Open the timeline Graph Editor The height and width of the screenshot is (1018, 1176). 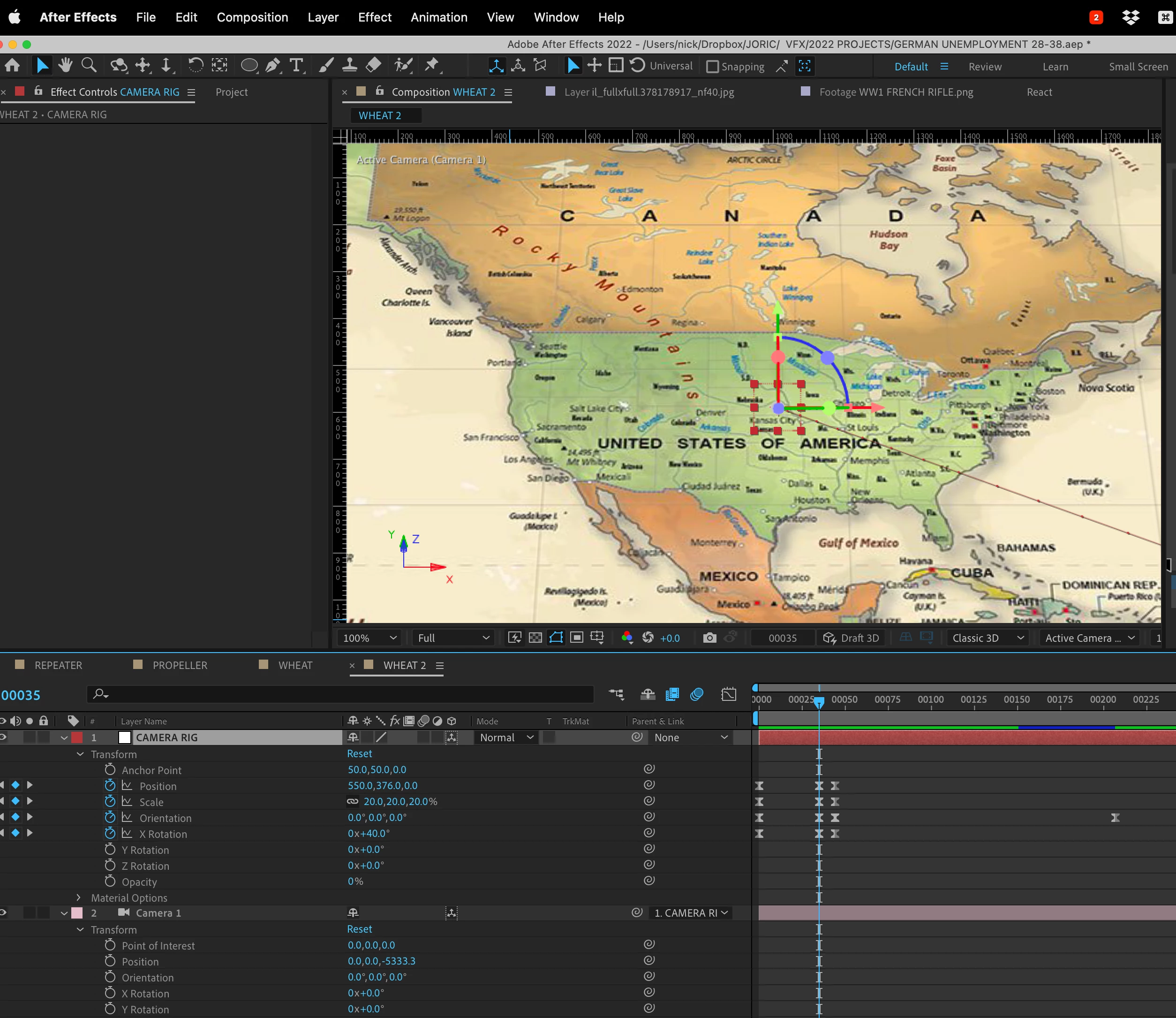pos(729,694)
